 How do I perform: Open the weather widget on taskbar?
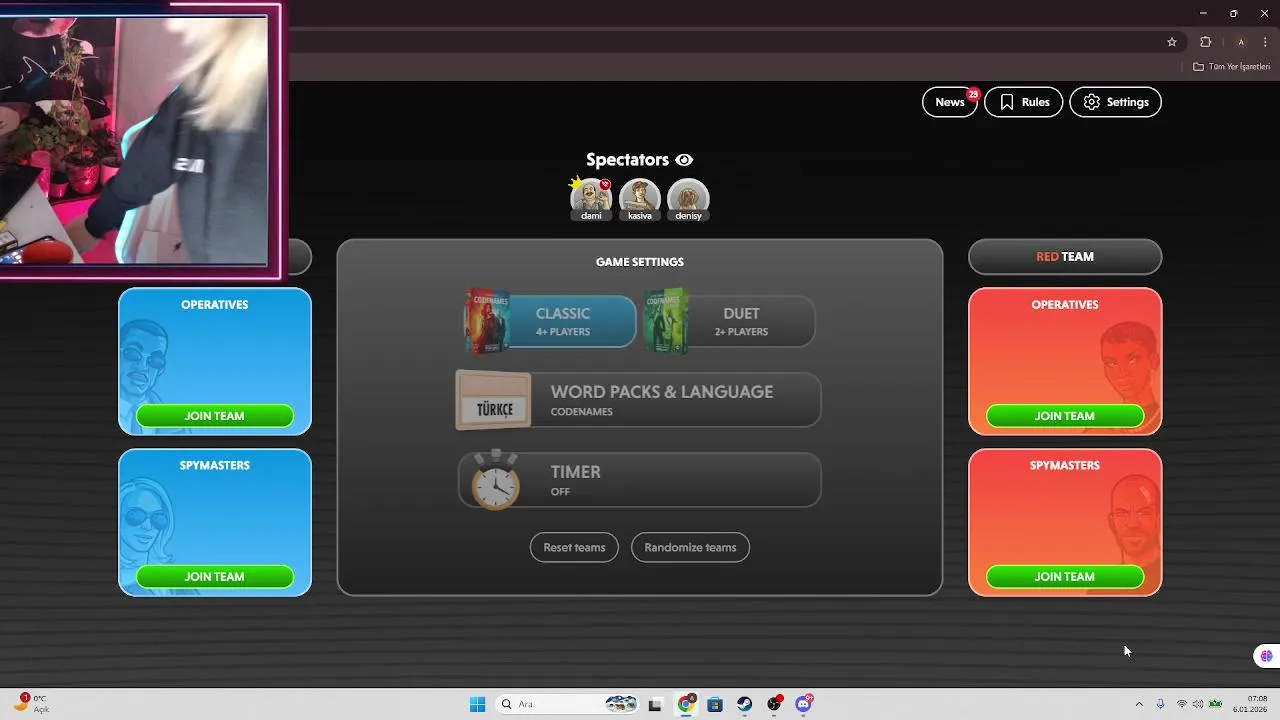[33, 704]
